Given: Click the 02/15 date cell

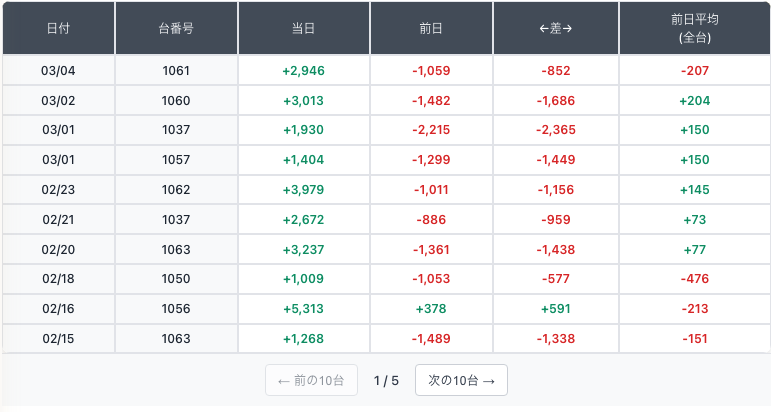Looking at the screenshot, I should pyautogui.click(x=58, y=339).
